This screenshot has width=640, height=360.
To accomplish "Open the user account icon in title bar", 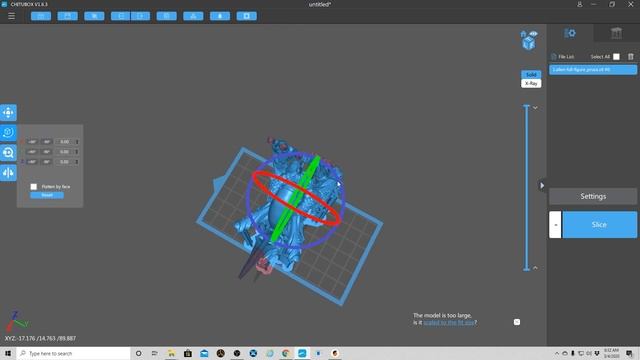I will [580, 4].
